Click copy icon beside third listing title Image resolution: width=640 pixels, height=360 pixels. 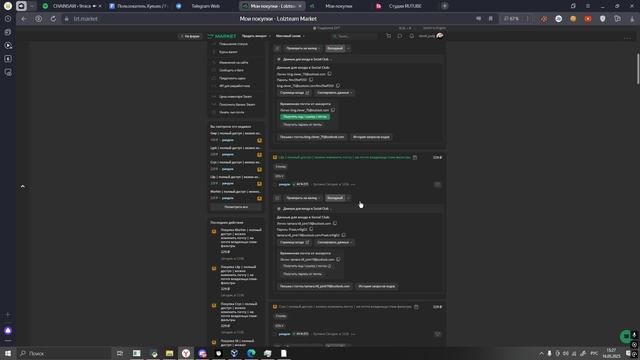click(416, 307)
